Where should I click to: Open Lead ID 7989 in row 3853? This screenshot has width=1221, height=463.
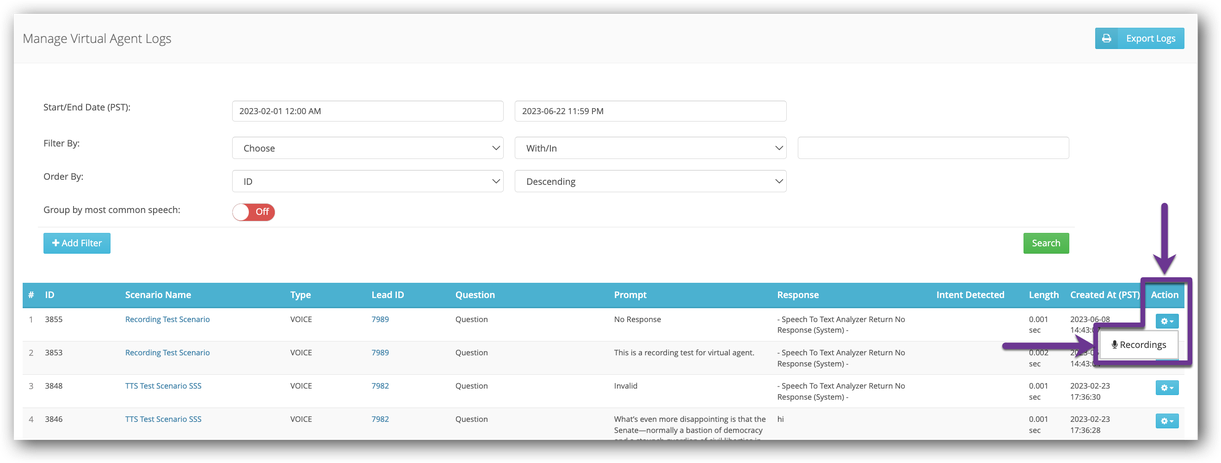pyautogui.click(x=380, y=353)
